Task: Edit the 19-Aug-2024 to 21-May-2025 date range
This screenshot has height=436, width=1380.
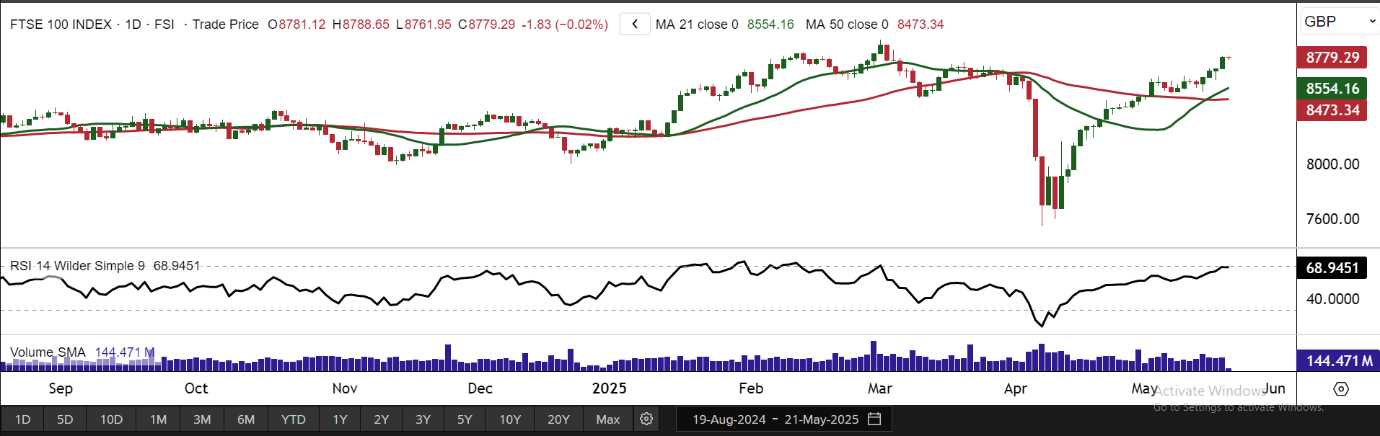Action: pos(783,419)
